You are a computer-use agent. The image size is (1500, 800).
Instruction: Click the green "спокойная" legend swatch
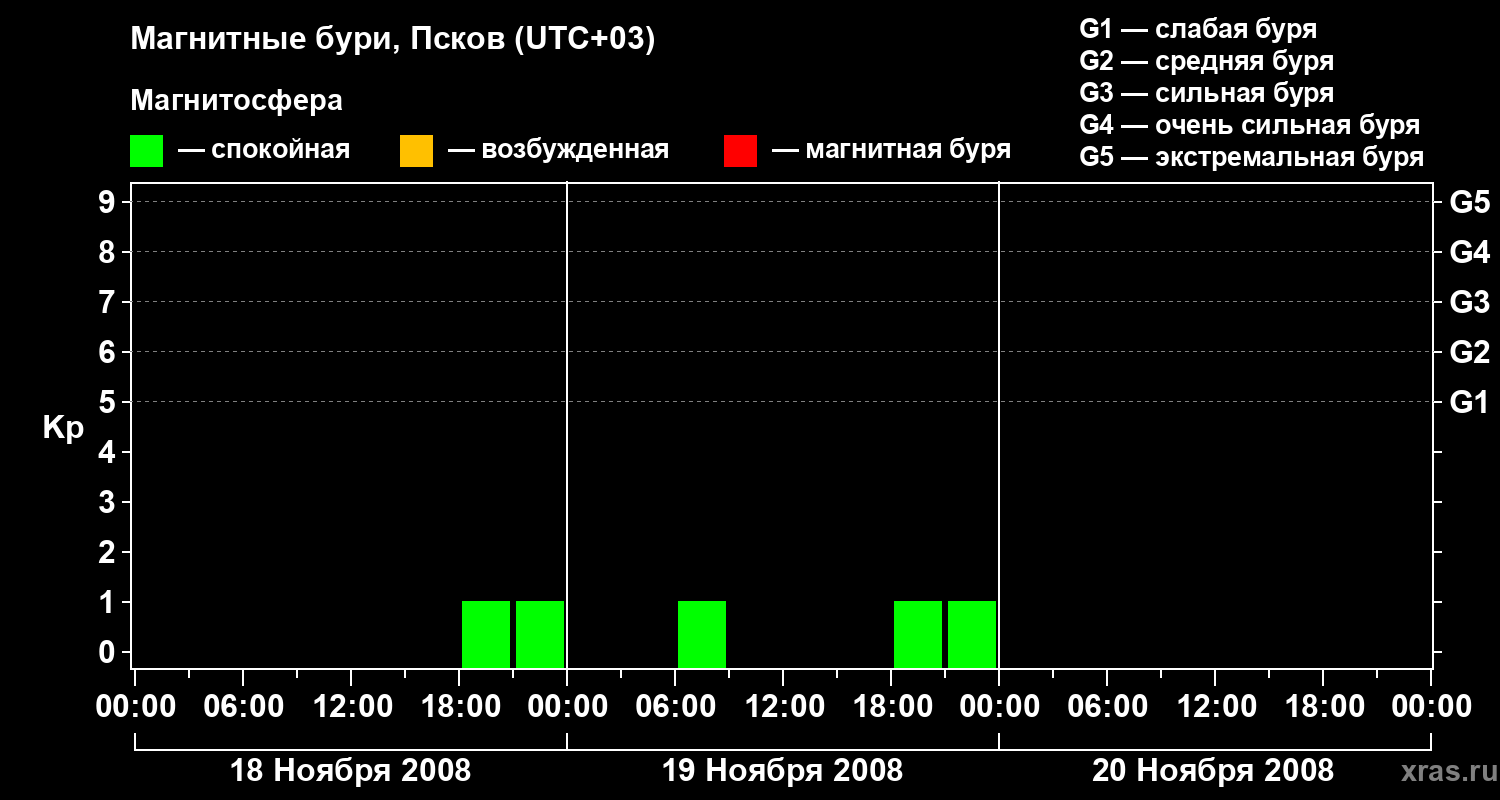pos(147,150)
